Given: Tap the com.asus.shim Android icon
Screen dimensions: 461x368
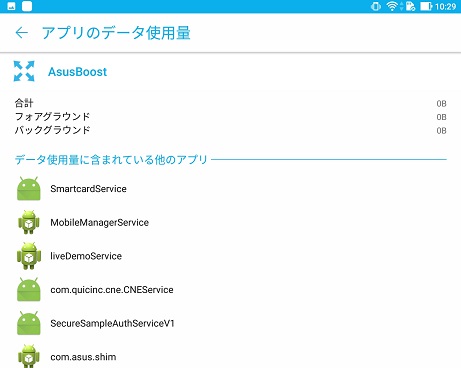Looking at the screenshot, I should tap(29, 356).
